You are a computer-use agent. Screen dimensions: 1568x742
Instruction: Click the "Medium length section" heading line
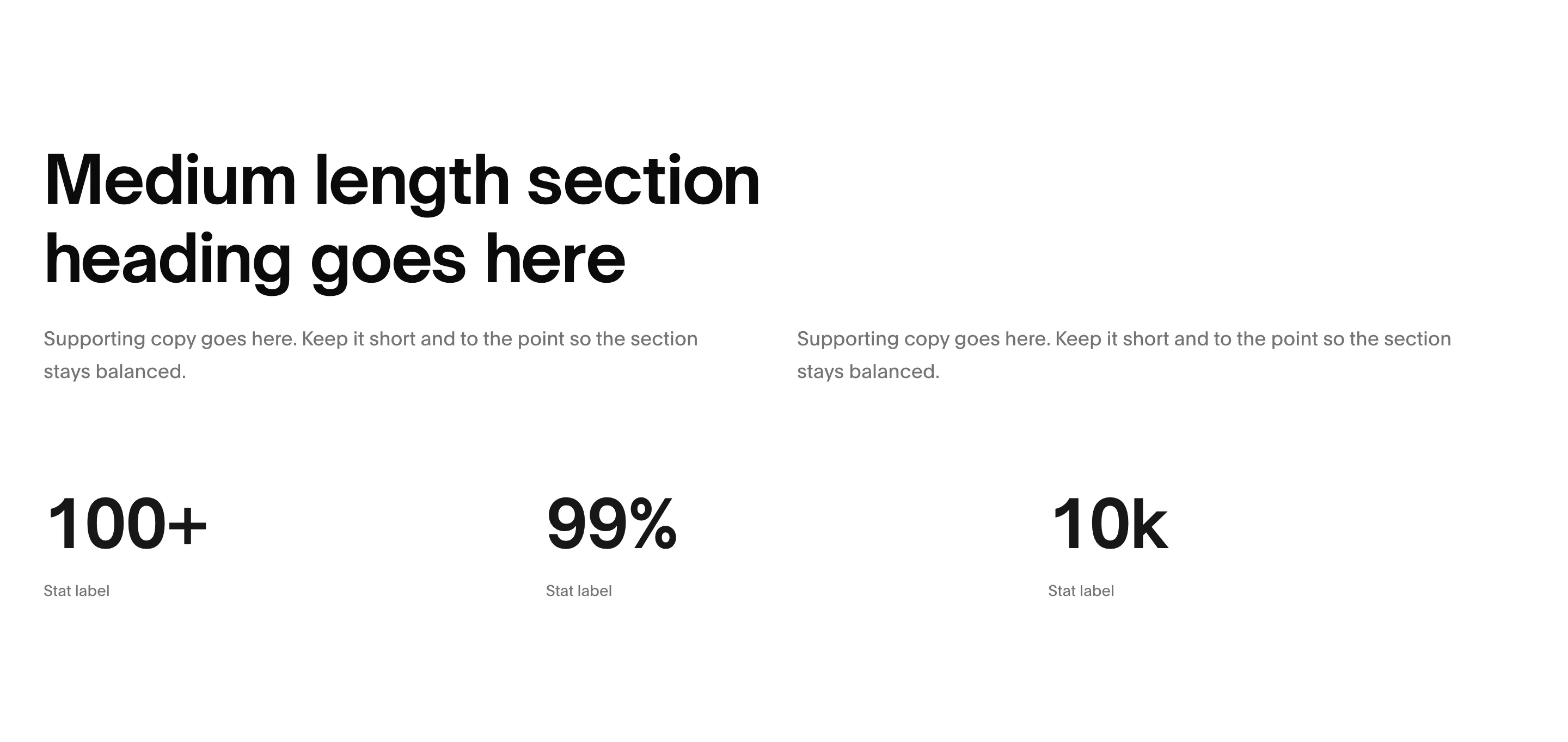(402, 181)
